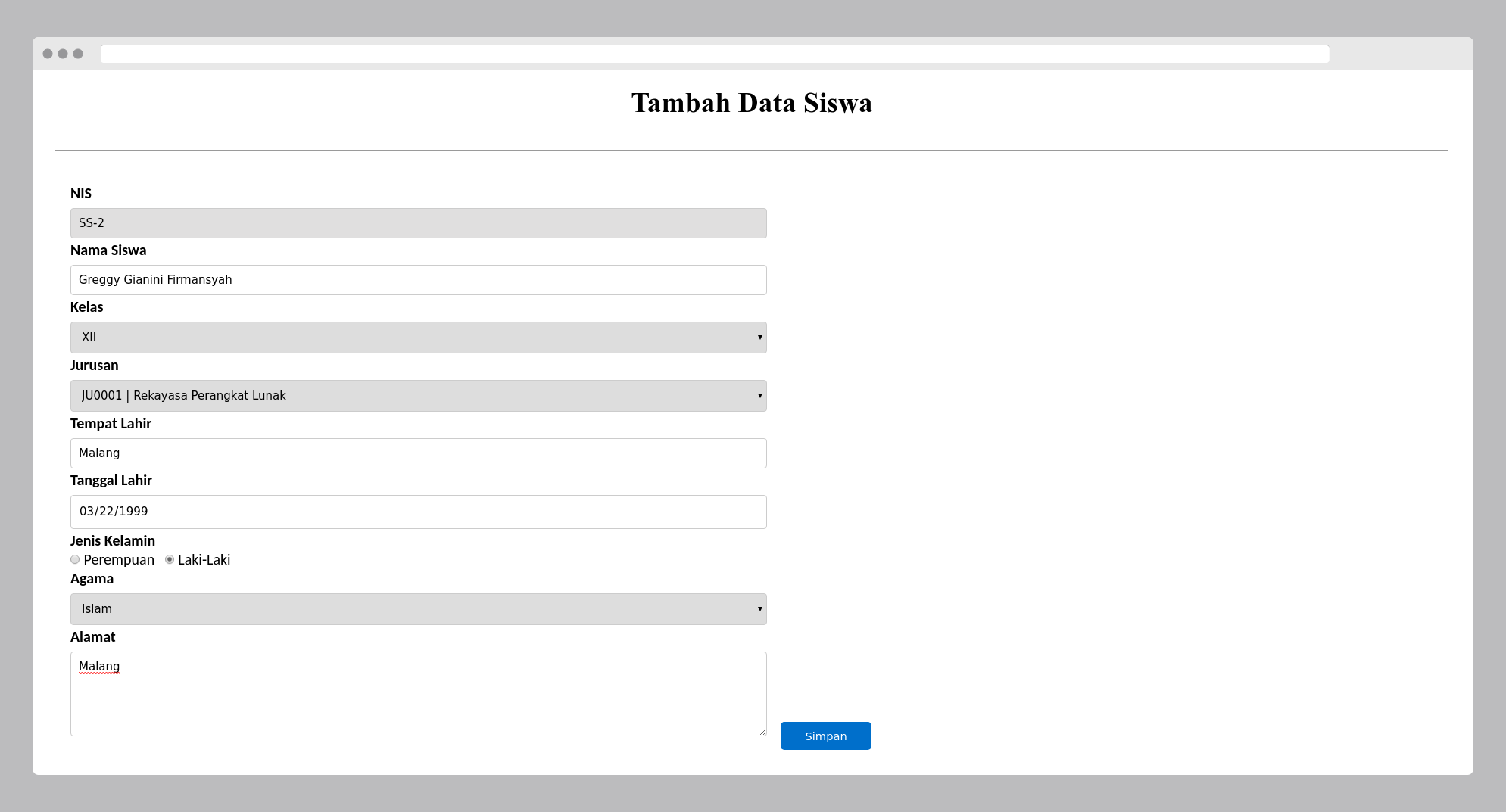The image size is (1506, 812).
Task: Click the middle browser window dot
Action: coord(64,54)
